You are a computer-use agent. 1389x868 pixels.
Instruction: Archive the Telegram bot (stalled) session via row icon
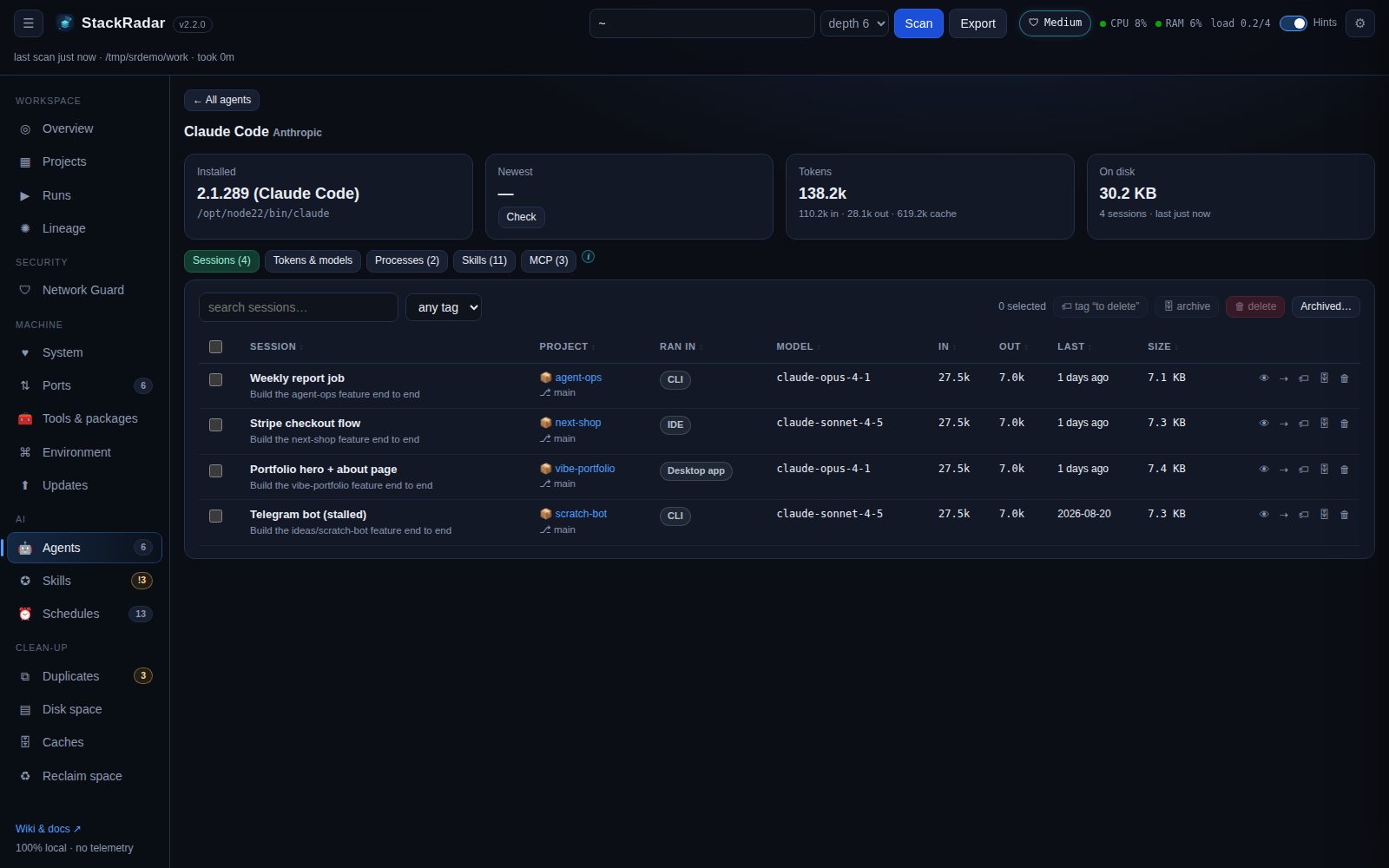[x=1324, y=515]
